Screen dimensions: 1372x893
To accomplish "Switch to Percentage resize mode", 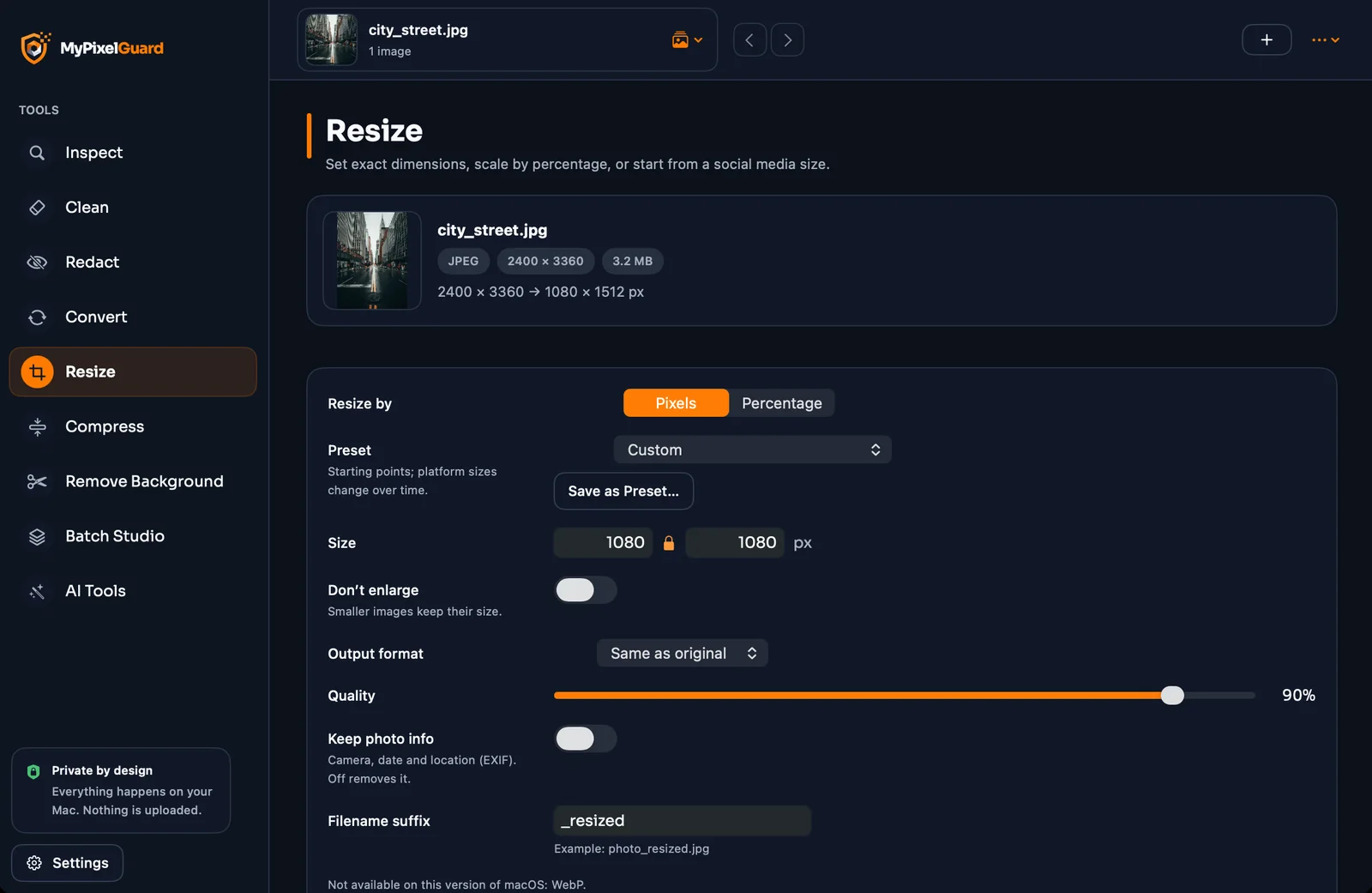I will (x=781, y=403).
